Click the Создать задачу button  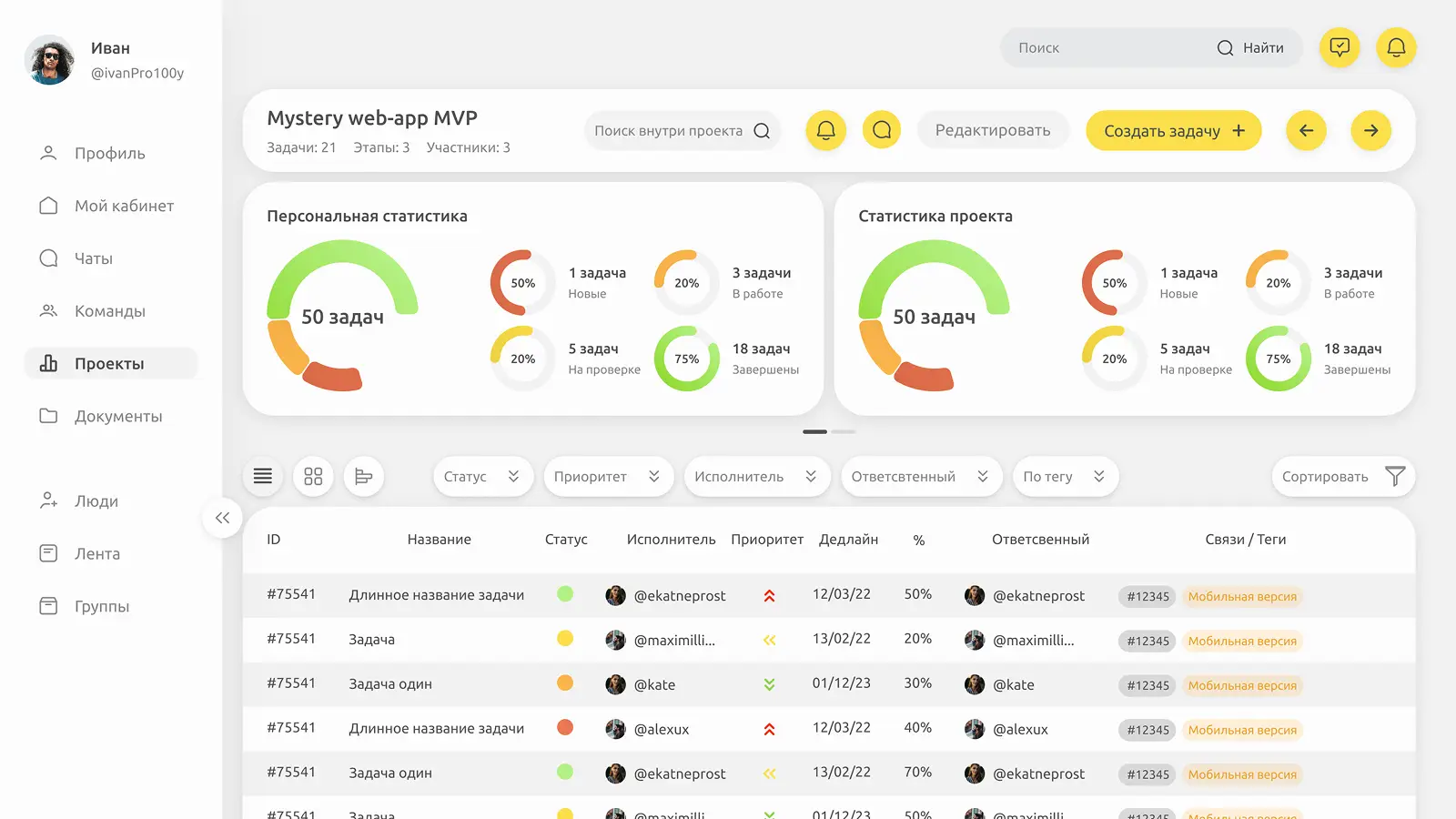(x=1172, y=130)
